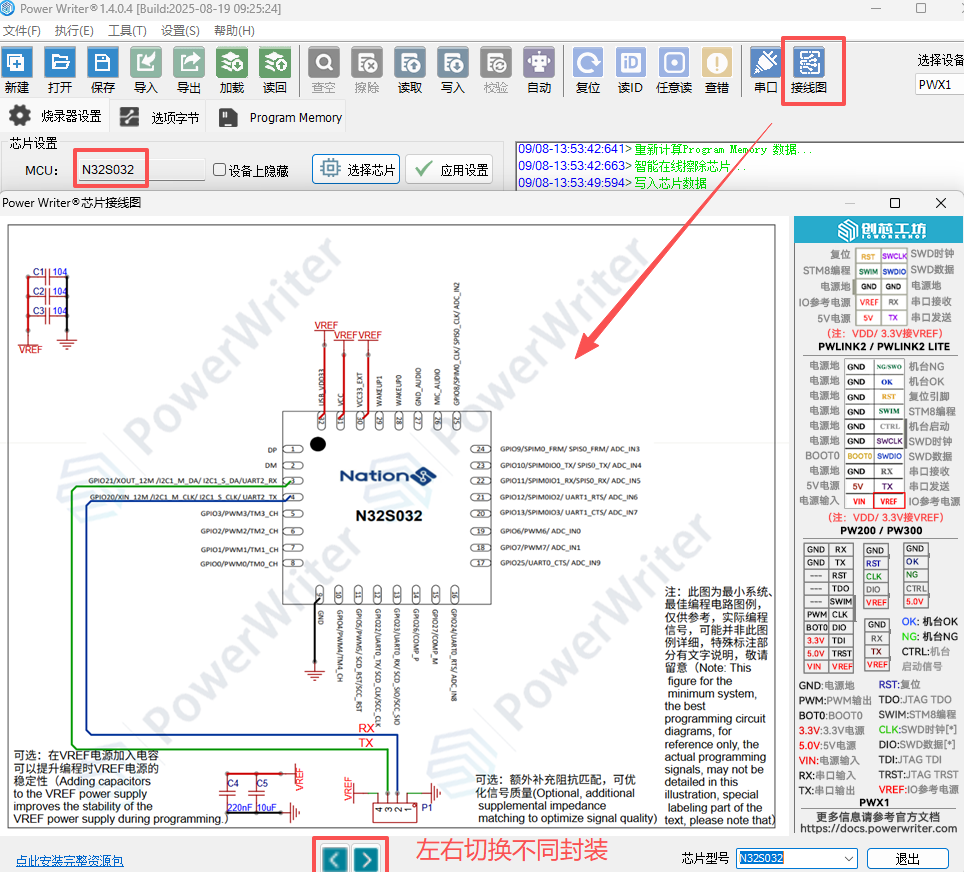Screen dimensions: 964x872
Task: Open the 接线图 wiring diagram icon
Action: (x=809, y=69)
